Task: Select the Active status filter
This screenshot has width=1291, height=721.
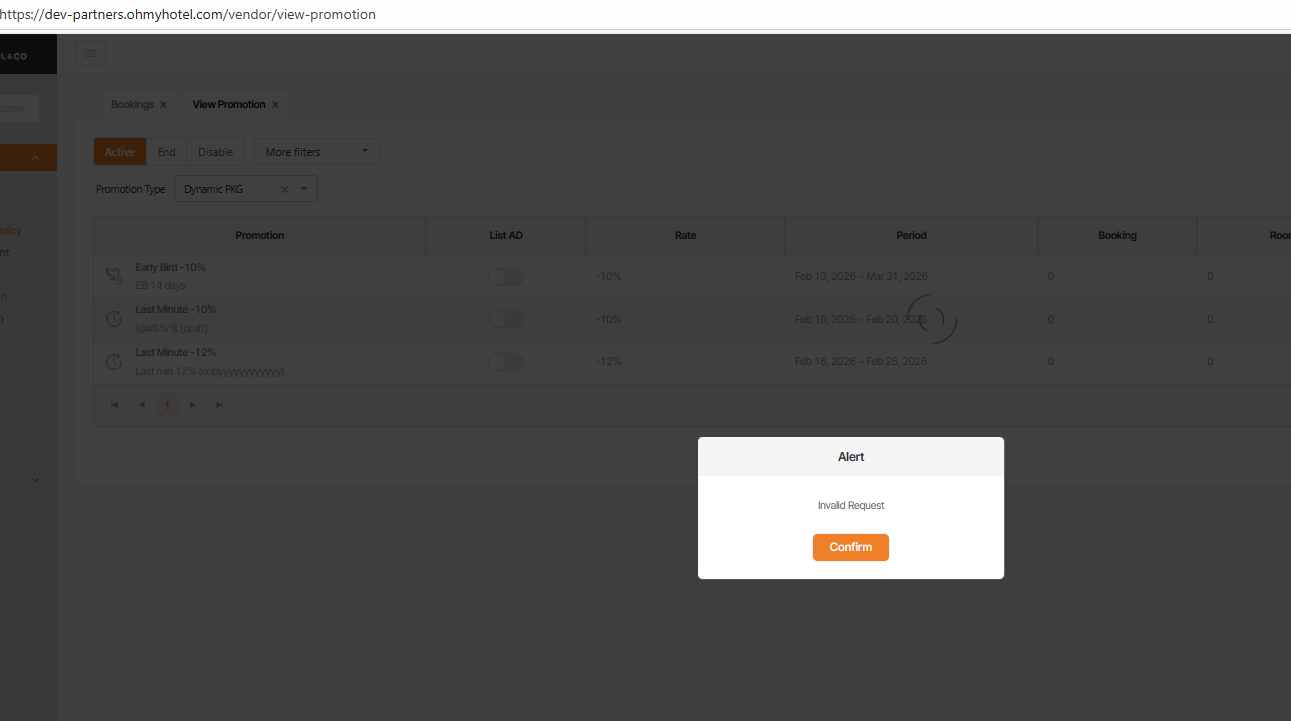Action: pyautogui.click(x=120, y=152)
